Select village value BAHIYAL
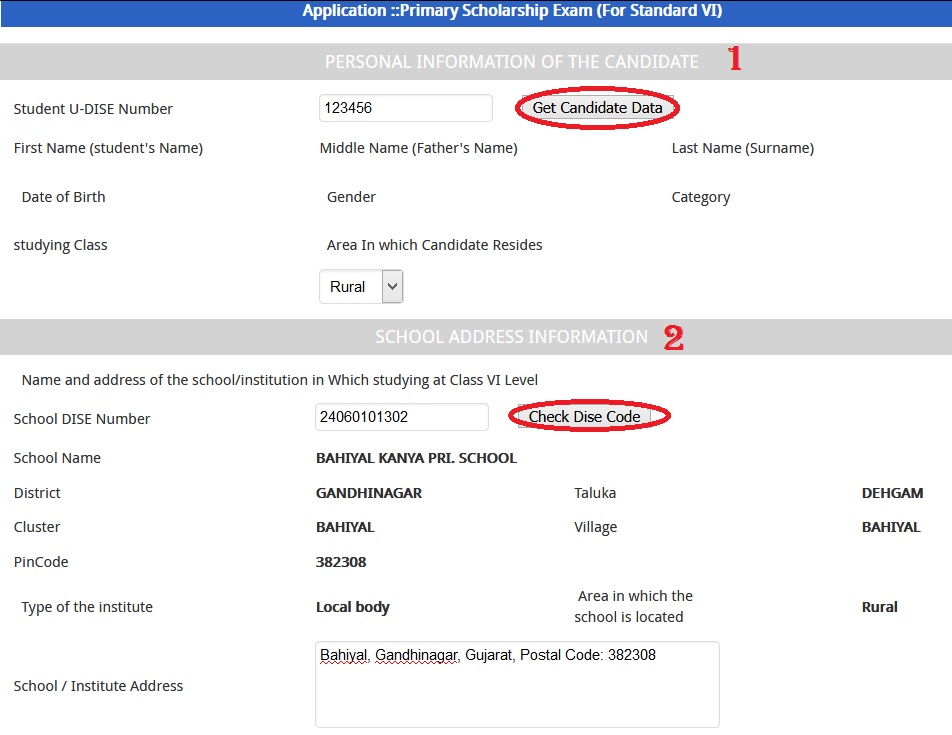This screenshot has height=735, width=952. point(891,527)
